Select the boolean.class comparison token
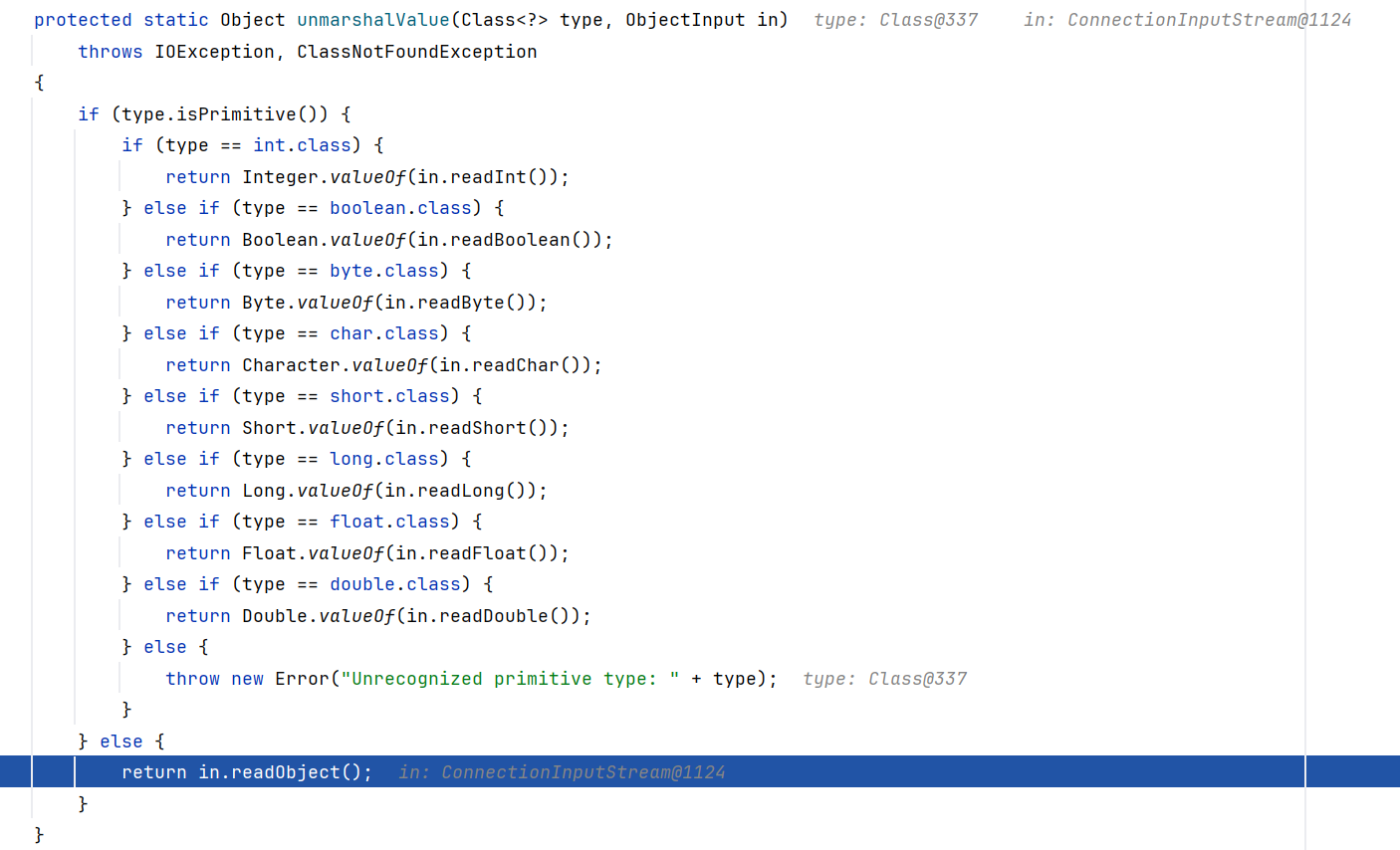The image size is (1400, 850). coord(400,208)
